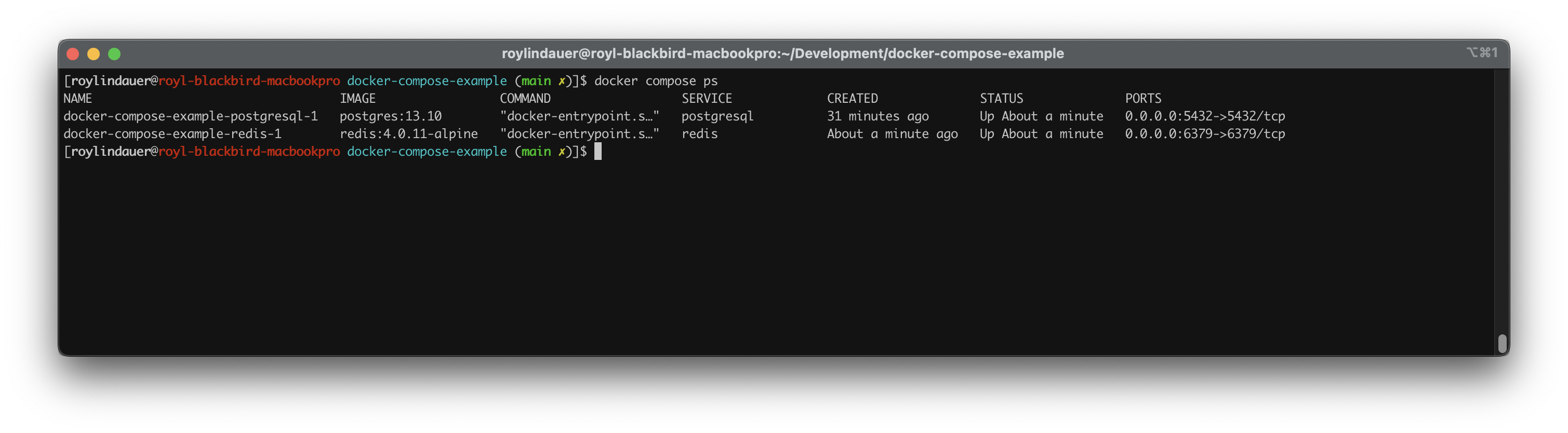Click the green fullscreen window button
1568x433 pixels.
114,54
